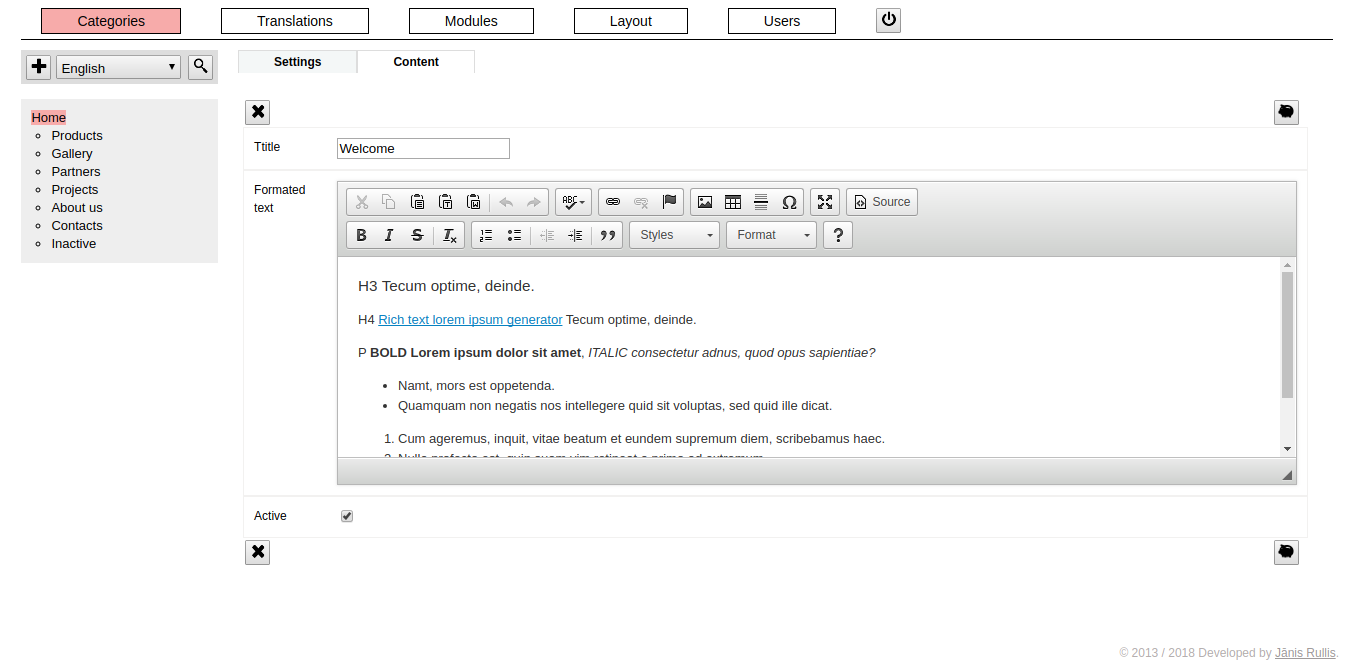Open the Users section
The height and width of the screenshot is (668, 1354).
coord(782,21)
